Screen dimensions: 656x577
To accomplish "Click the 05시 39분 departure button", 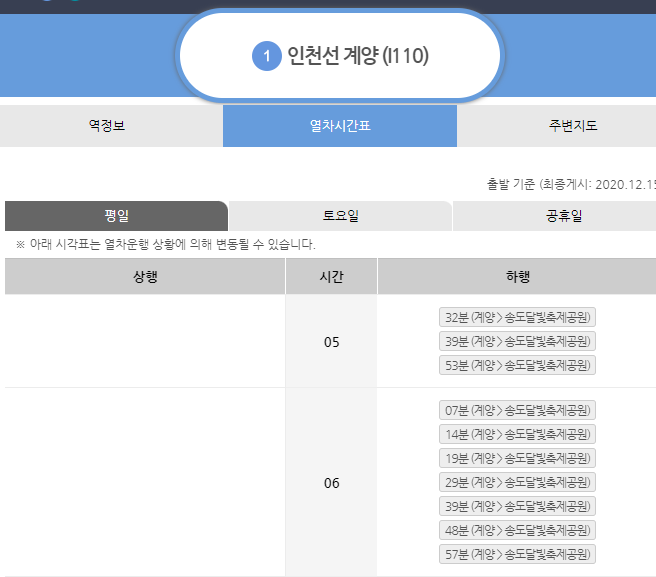I will coord(518,341).
